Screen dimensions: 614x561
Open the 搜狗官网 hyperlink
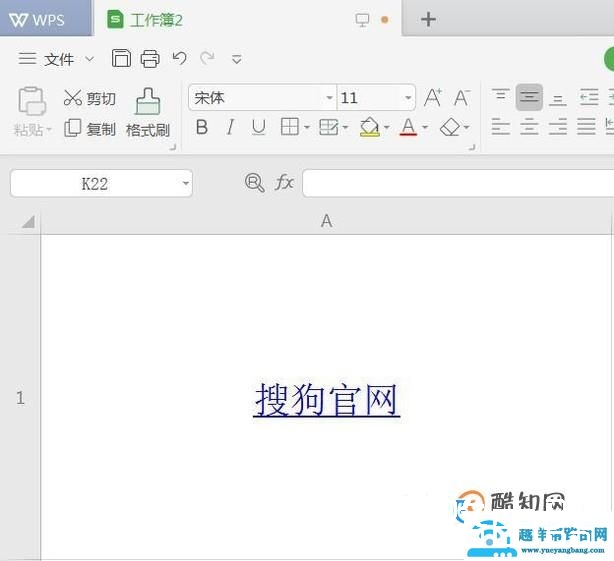tap(326, 399)
